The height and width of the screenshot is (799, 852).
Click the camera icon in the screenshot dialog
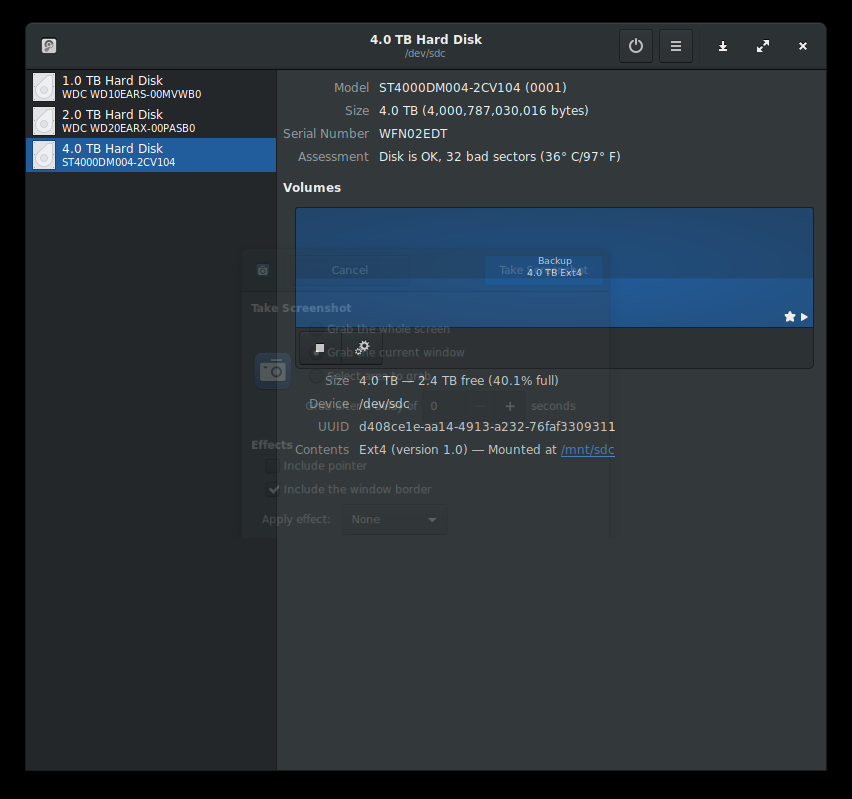(x=272, y=370)
